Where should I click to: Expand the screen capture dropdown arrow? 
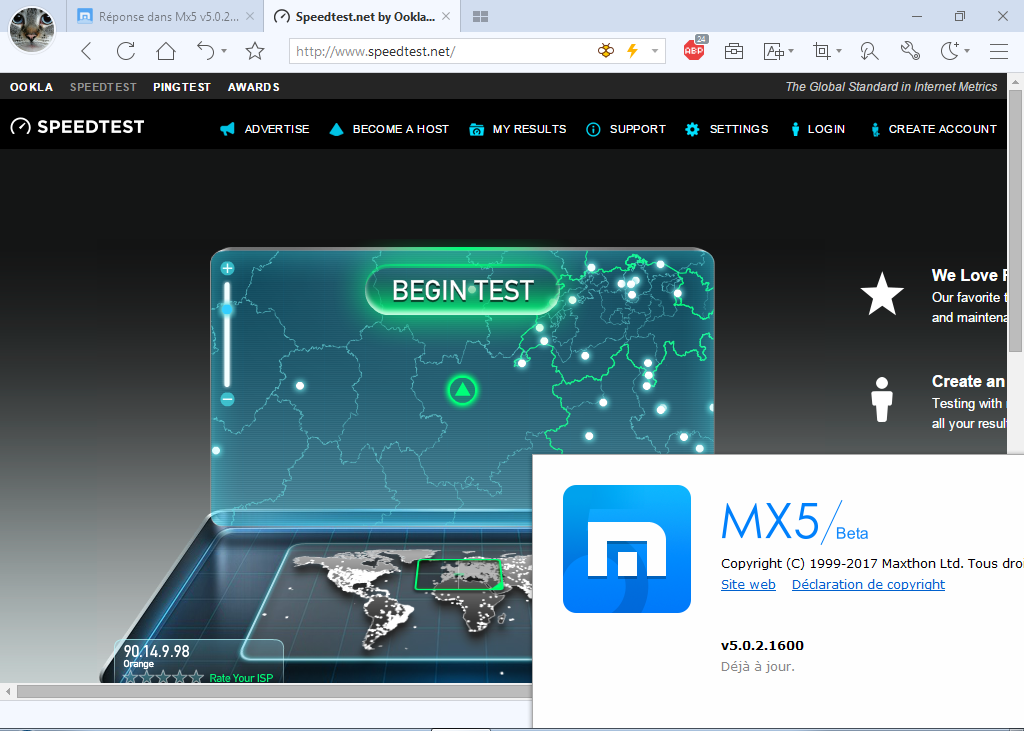coord(839,51)
